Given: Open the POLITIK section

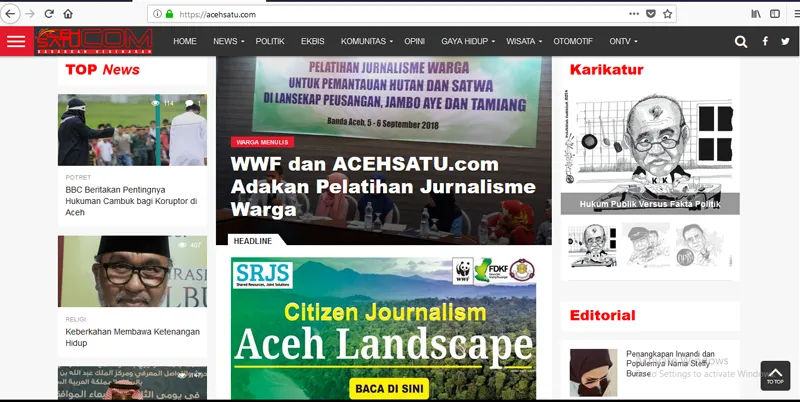Looking at the screenshot, I should (270, 41).
